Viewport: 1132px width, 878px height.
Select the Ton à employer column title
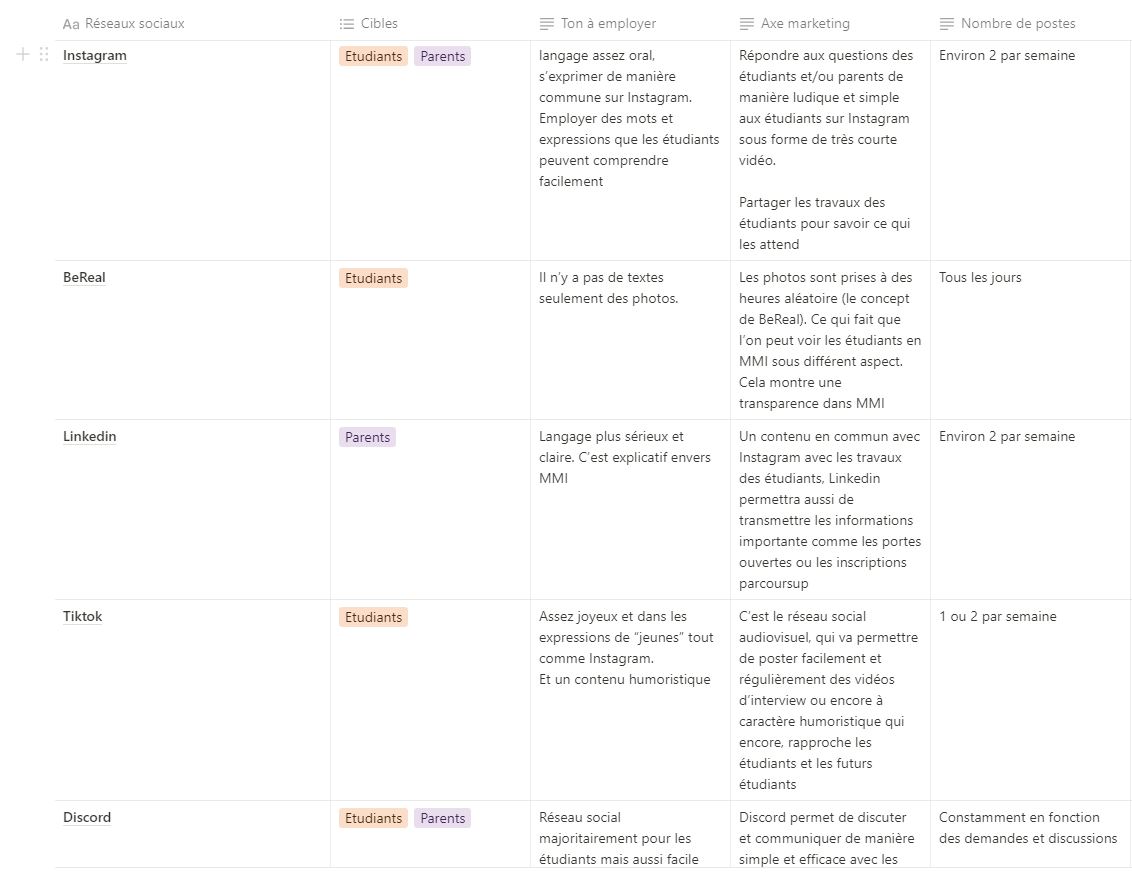[609, 24]
